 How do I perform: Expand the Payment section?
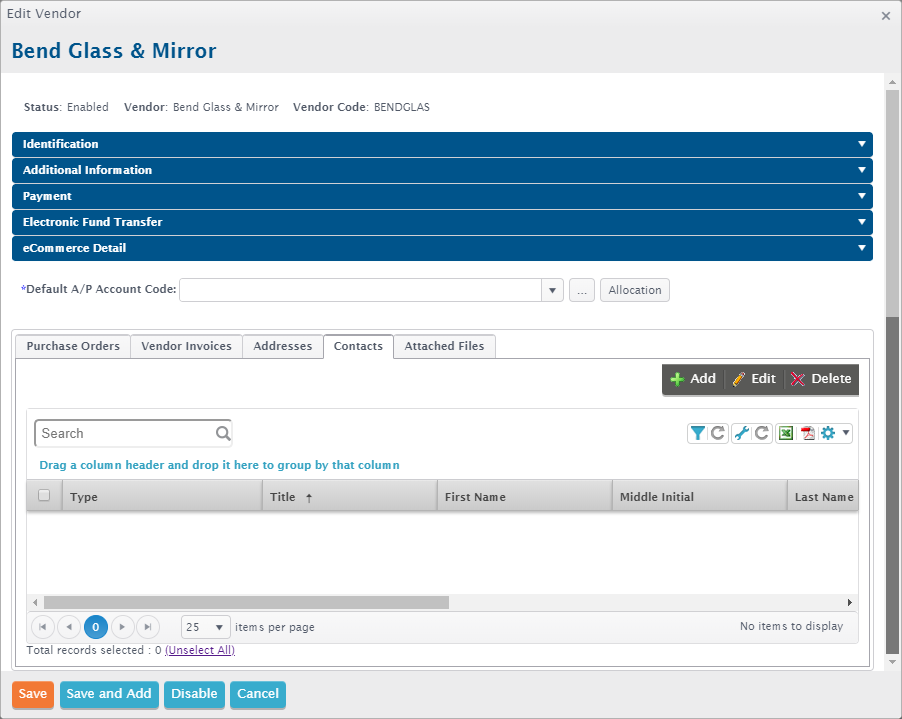click(x=442, y=196)
